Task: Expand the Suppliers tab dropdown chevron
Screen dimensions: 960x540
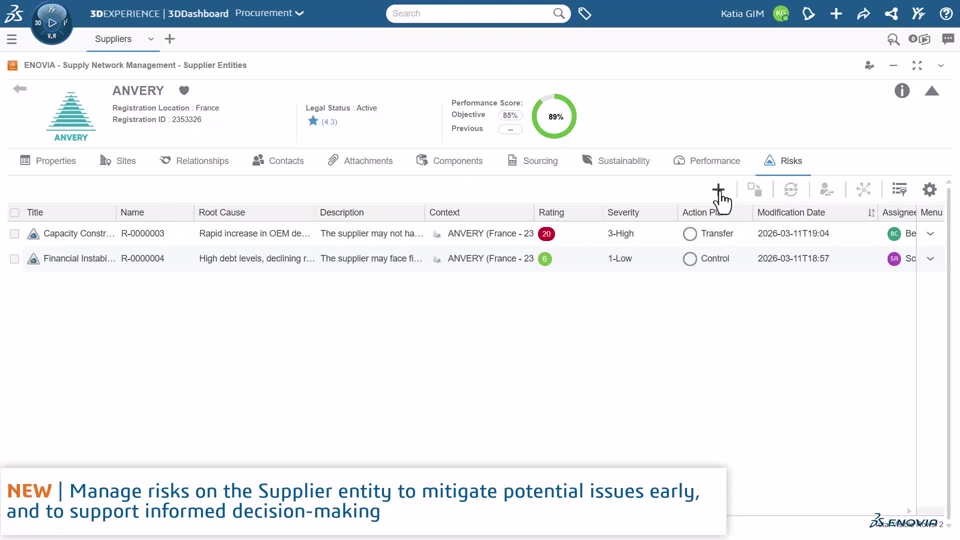Action: [x=151, y=39]
